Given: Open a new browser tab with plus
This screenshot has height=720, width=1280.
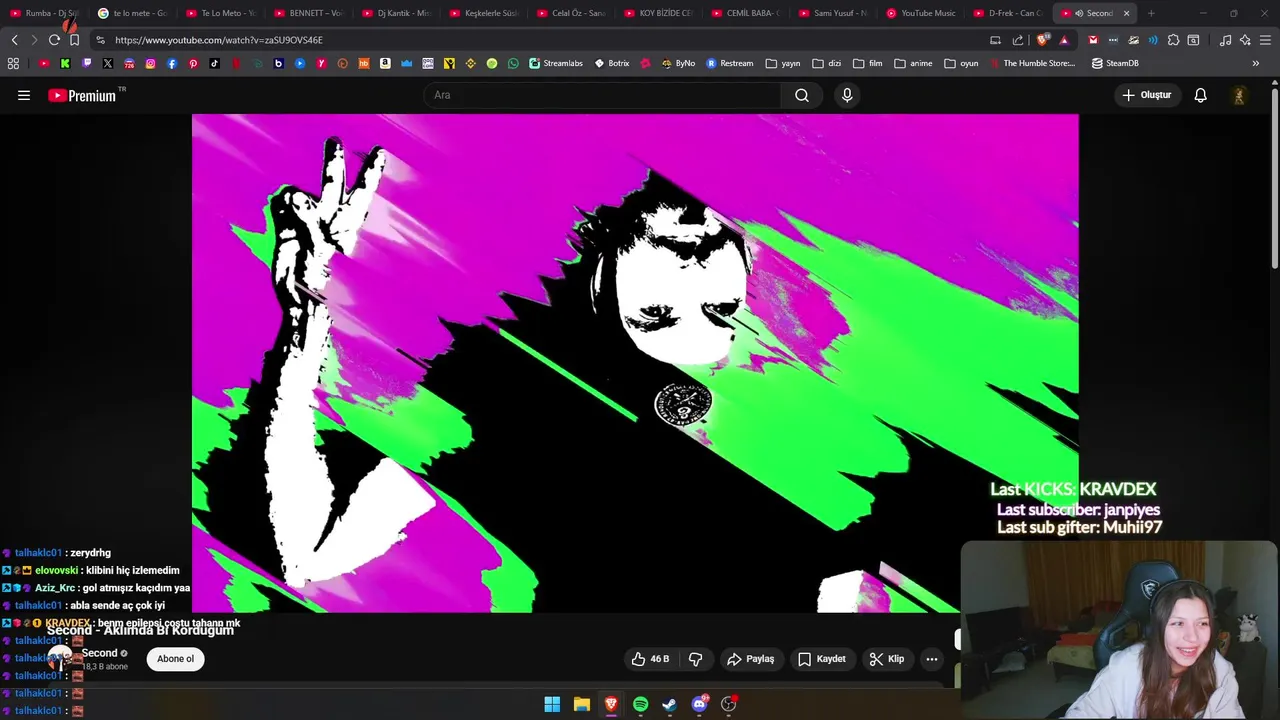Looking at the screenshot, I should (1151, 13).
